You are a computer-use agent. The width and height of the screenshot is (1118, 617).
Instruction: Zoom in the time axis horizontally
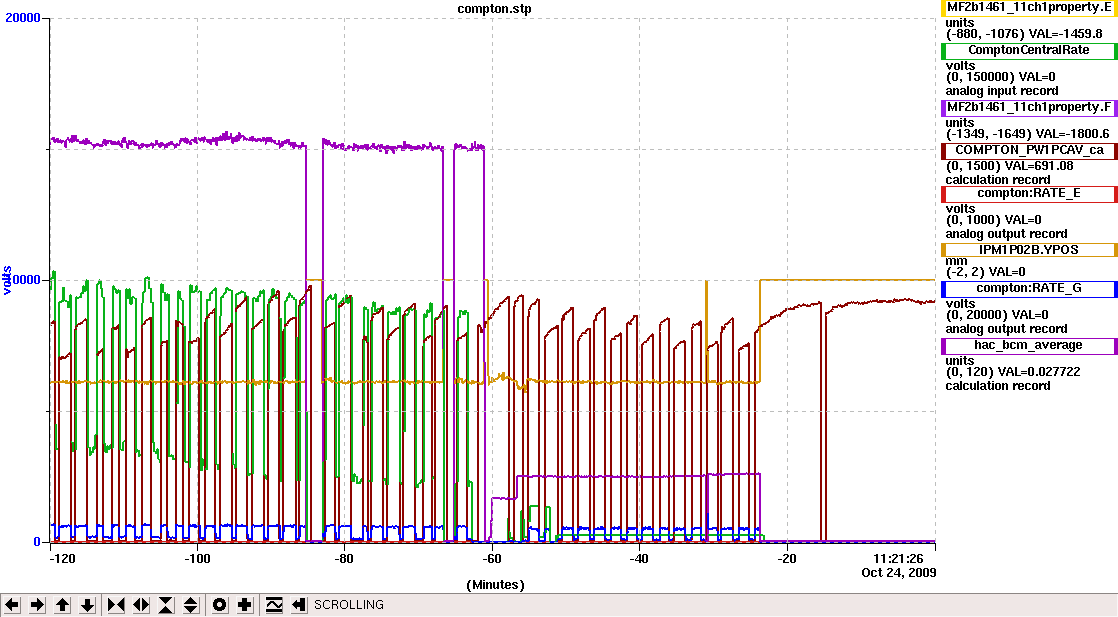point(116,605)
